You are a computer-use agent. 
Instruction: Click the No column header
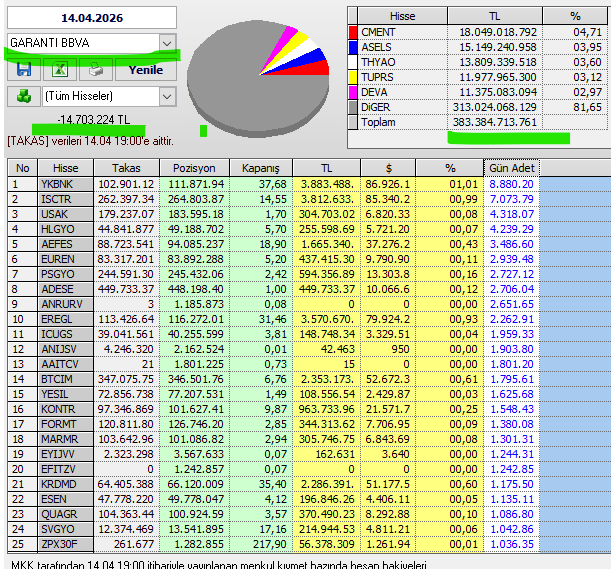(23, 168)
